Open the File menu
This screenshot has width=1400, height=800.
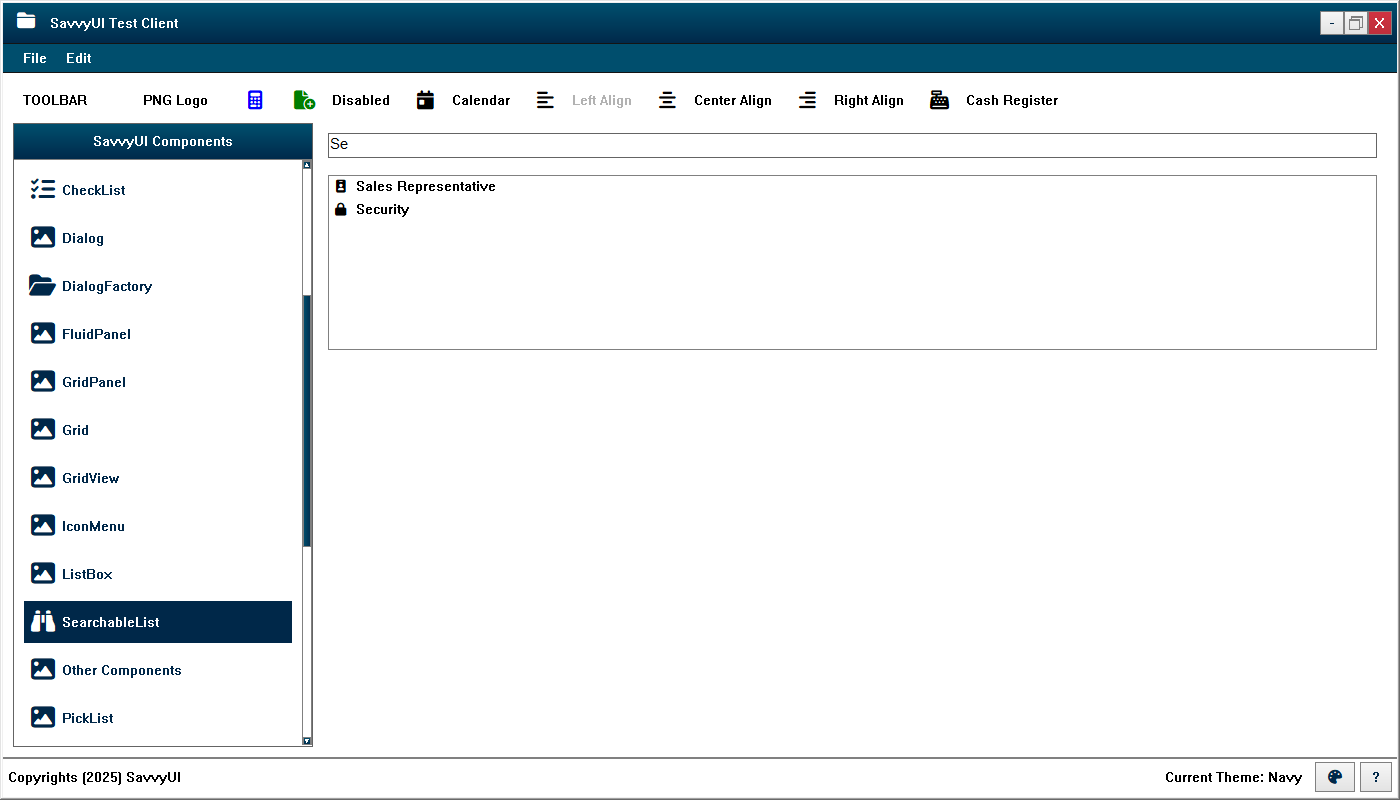pyautogui.click(x=35, y=58)
